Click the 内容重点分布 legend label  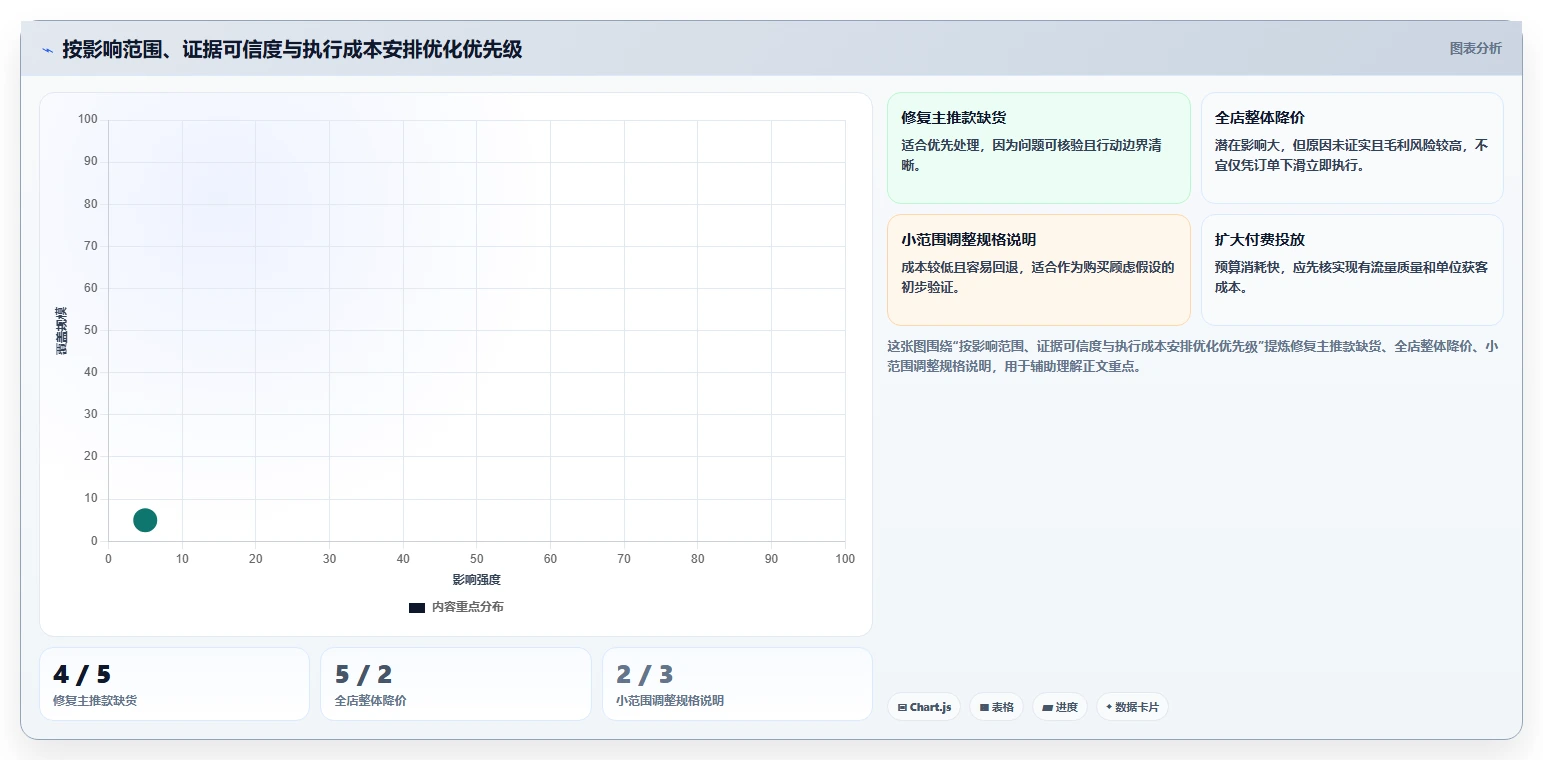click(x=468, y=607)
